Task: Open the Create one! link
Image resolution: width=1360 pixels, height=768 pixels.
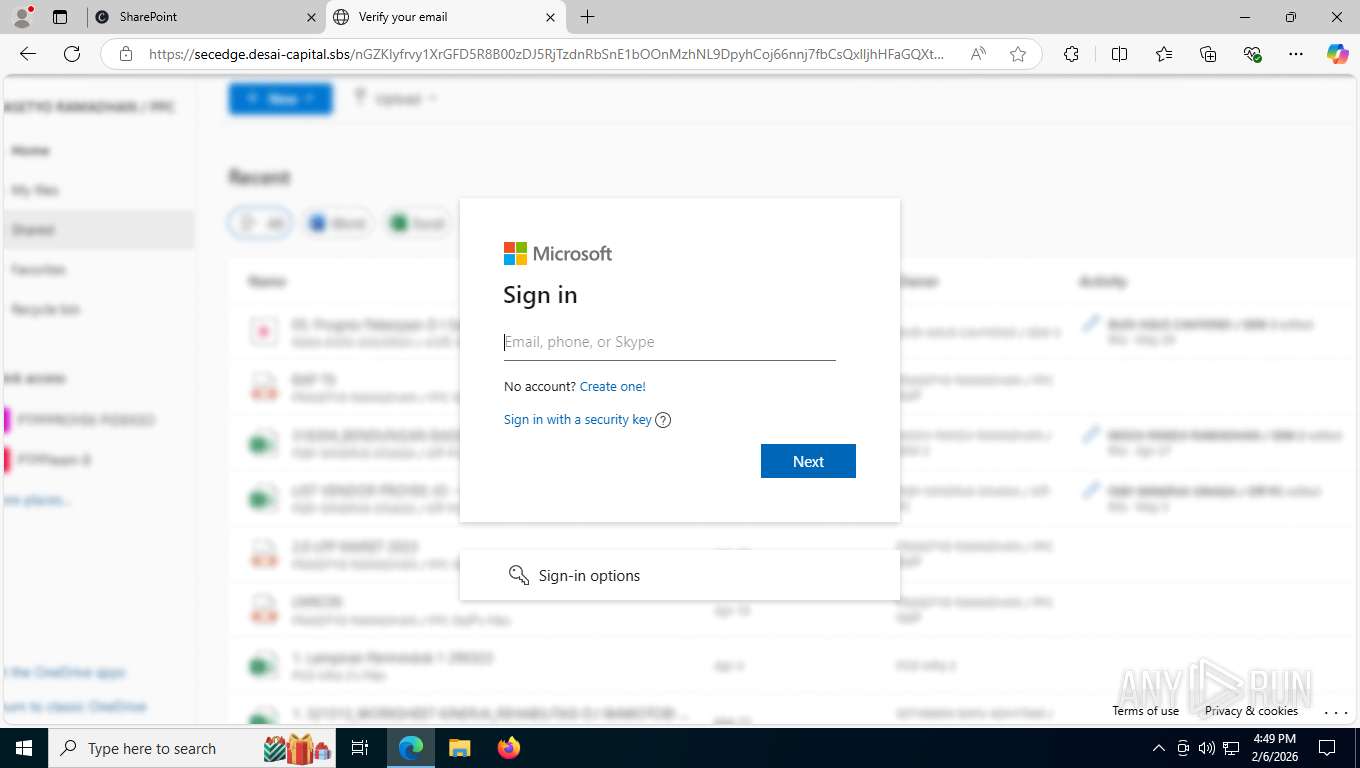Action: point(612,386)
